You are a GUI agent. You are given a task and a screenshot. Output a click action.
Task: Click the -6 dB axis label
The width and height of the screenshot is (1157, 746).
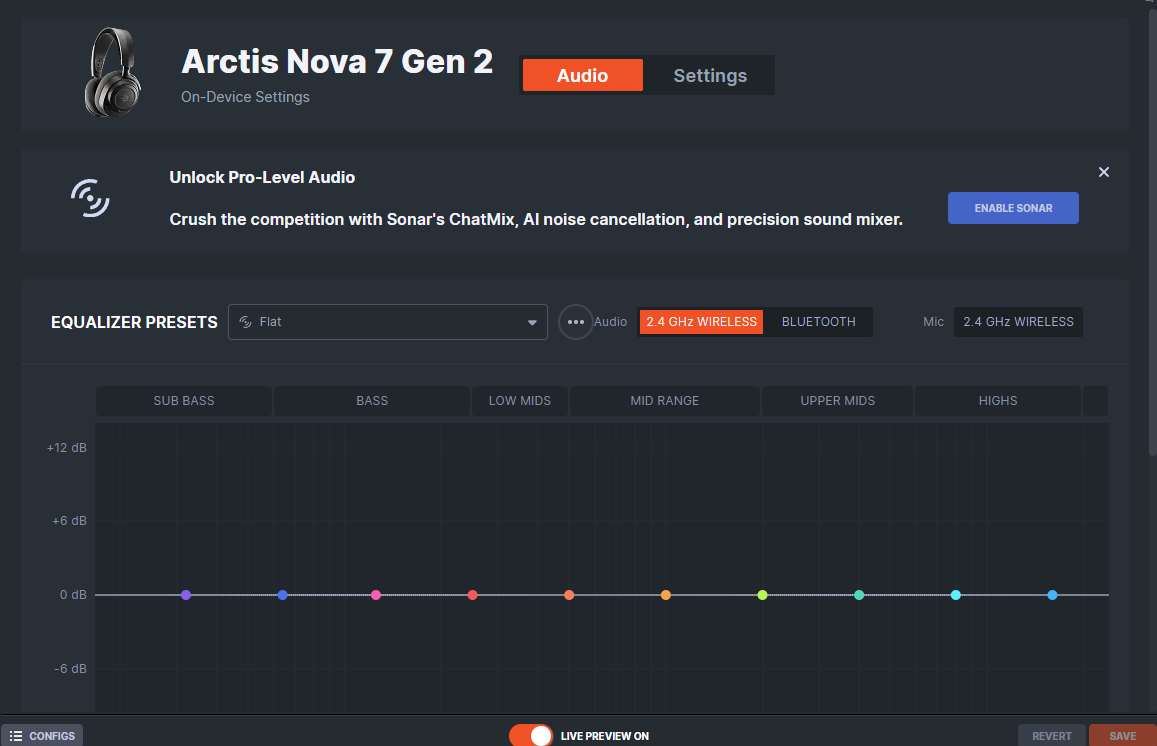coord(70,669)
